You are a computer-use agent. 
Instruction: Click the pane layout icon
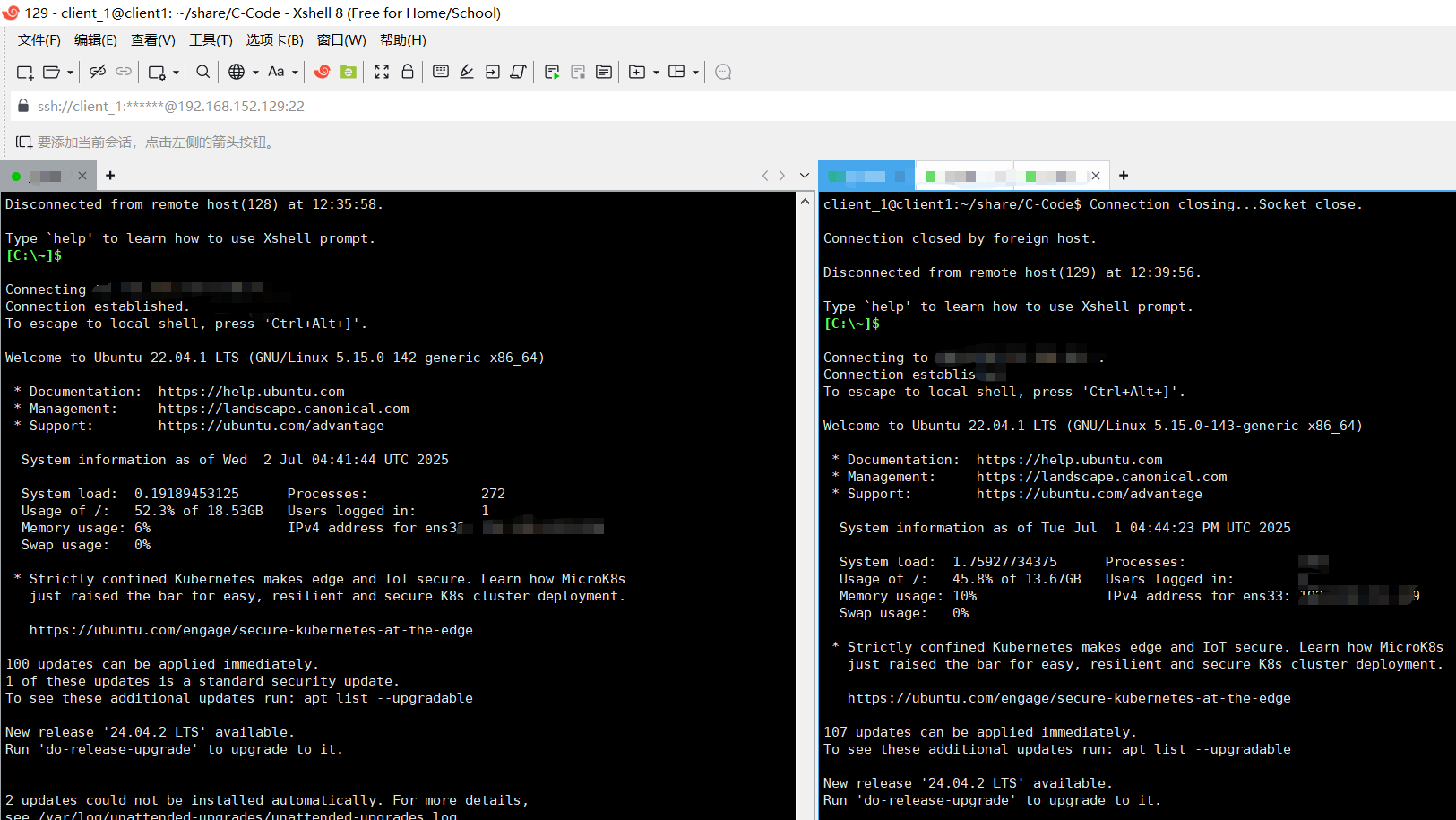click(676, 72)
